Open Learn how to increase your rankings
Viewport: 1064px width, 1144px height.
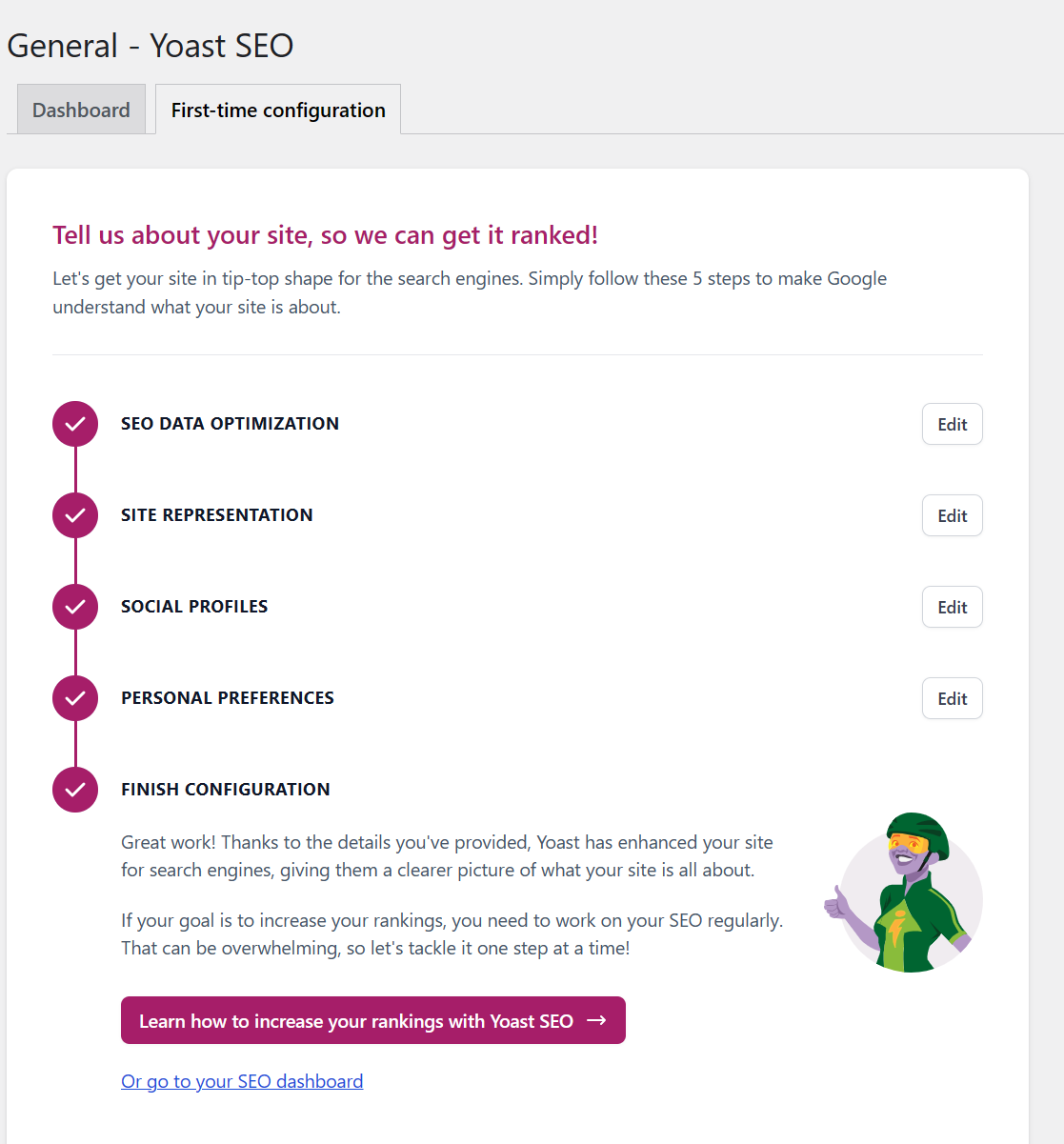coord(373,1020)
